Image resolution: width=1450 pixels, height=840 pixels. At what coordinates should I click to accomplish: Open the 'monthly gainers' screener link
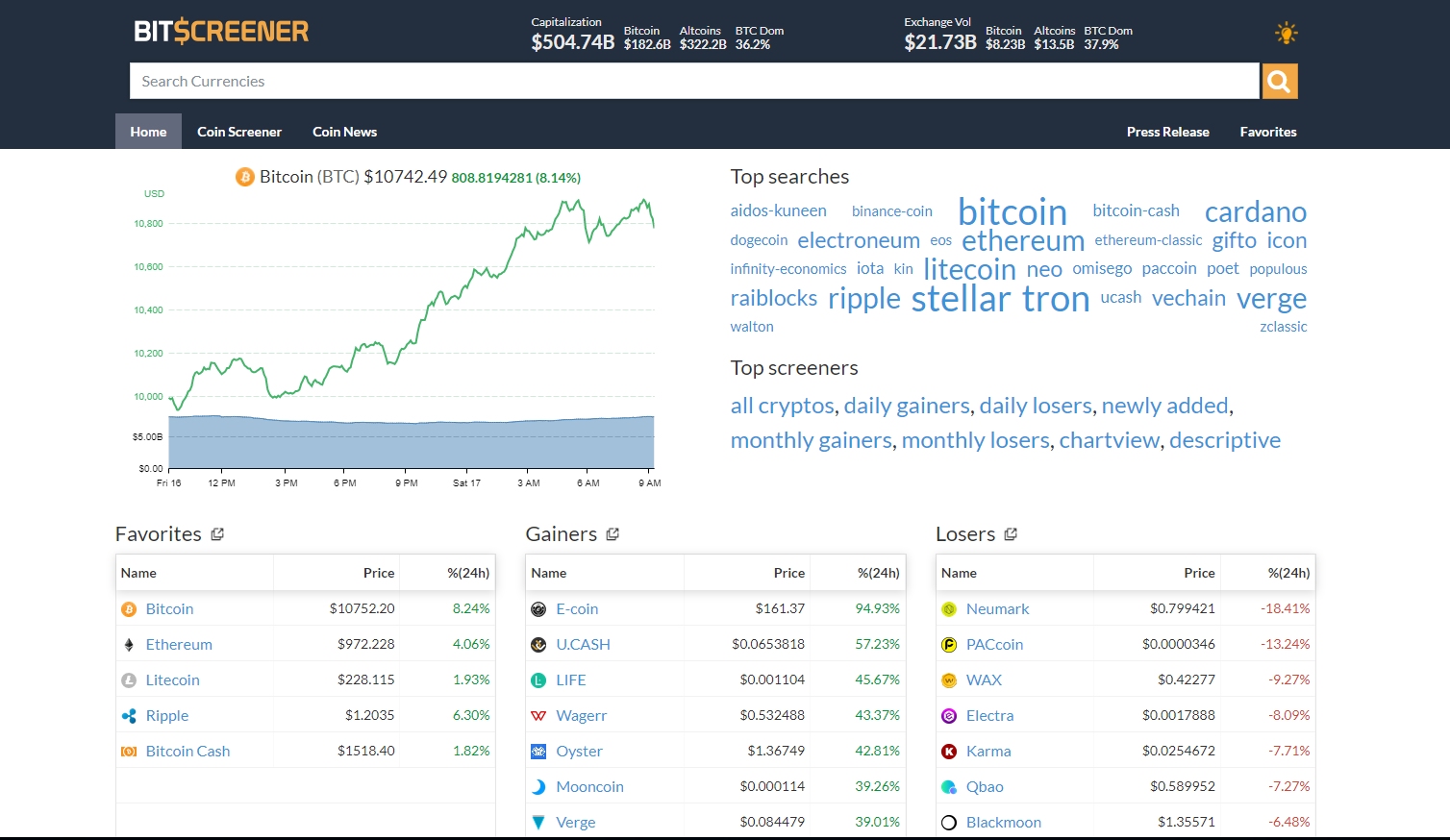[x=812, y=440]
